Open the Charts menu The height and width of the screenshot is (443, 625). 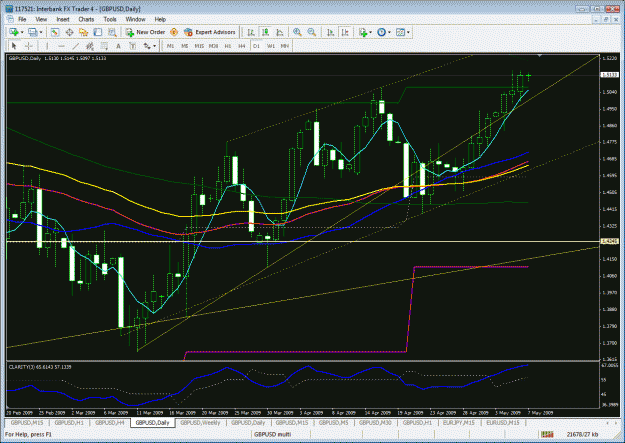click(x=86, y=19)
